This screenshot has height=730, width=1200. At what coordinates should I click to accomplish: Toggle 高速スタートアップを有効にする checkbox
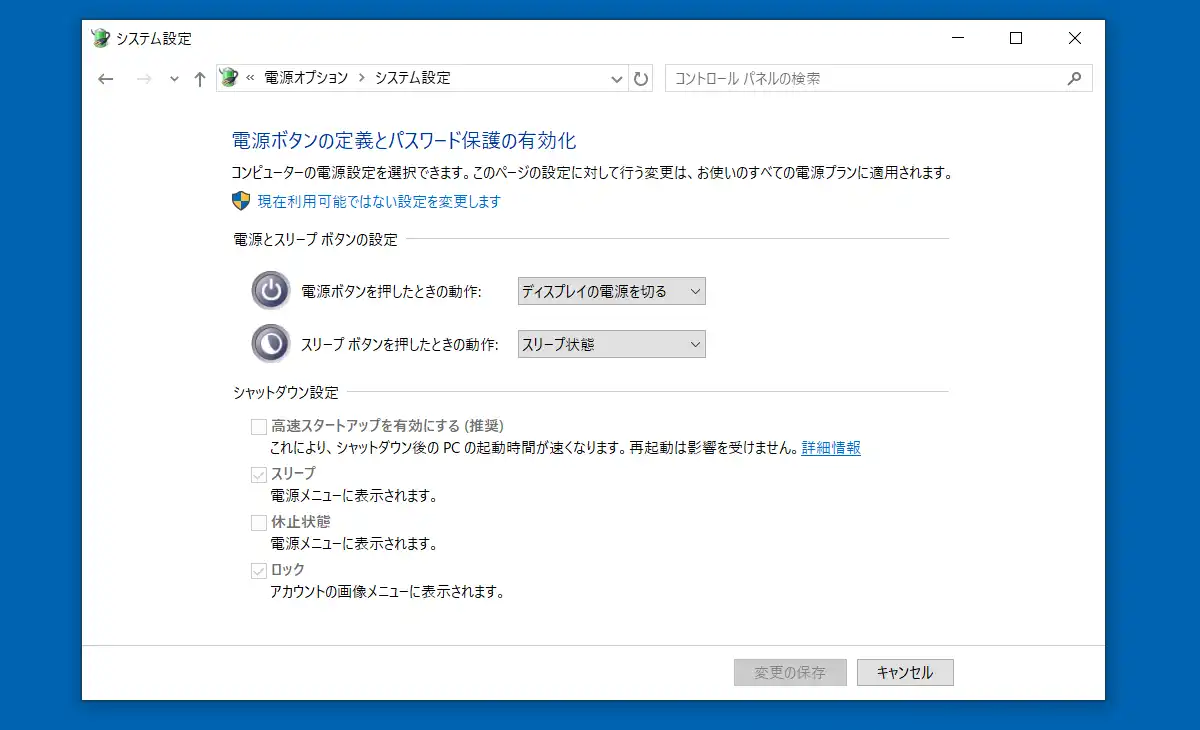[x=259, y=426]
